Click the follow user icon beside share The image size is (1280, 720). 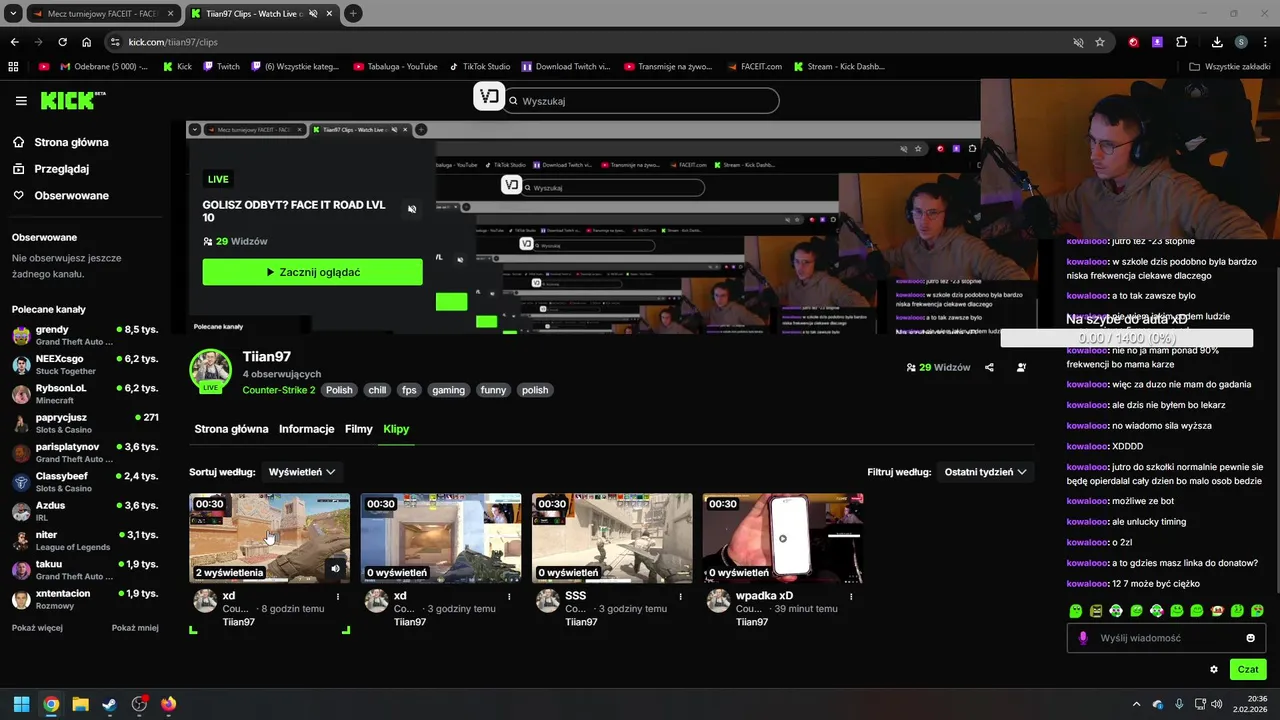point(1021,367)
